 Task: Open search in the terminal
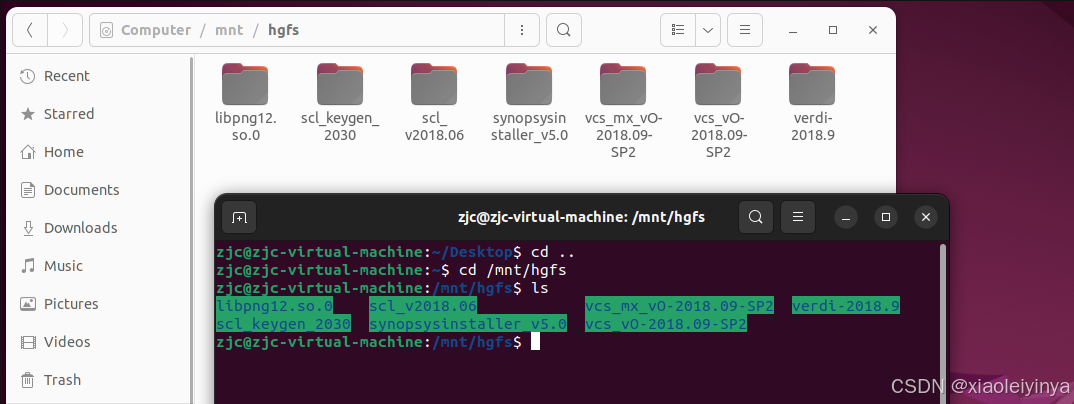click(x=755, y=218)
